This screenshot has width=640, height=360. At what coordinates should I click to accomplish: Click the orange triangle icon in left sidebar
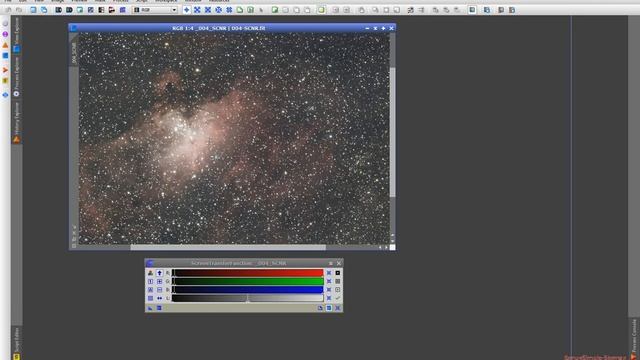pyautogui.click(x=5, y=45)
